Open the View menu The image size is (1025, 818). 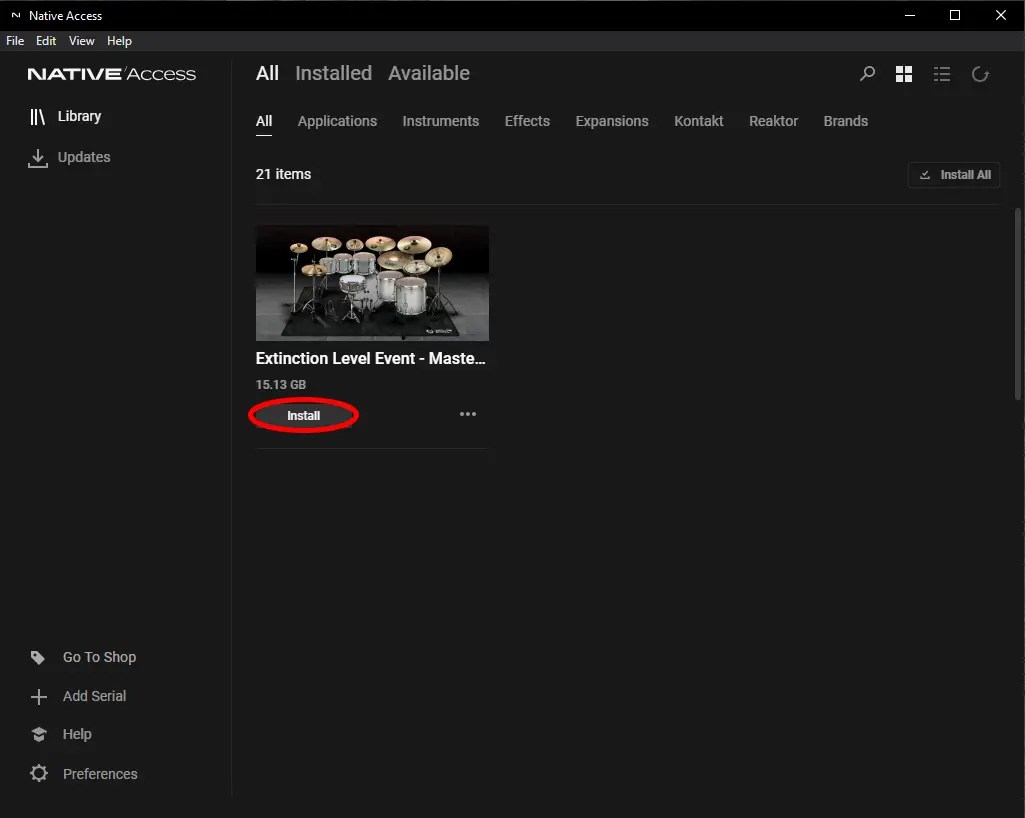pyautogui.click(x=82, y=41)
